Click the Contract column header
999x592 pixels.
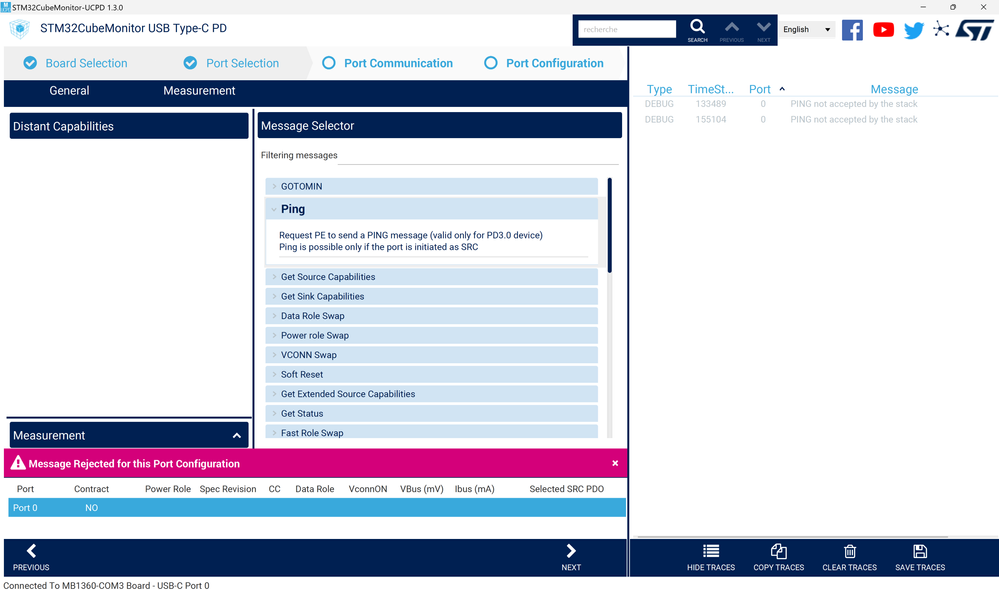tap(91, 489)
